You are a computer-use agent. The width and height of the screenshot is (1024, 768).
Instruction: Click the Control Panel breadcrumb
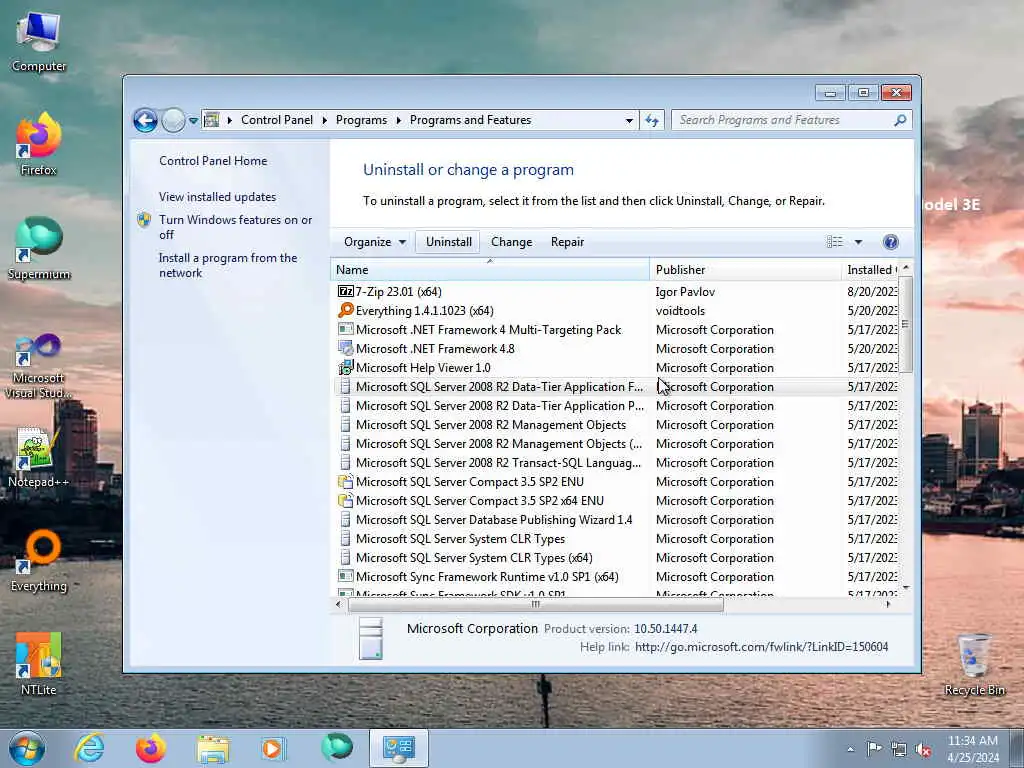pyautogui.click(x=277, y=120)
